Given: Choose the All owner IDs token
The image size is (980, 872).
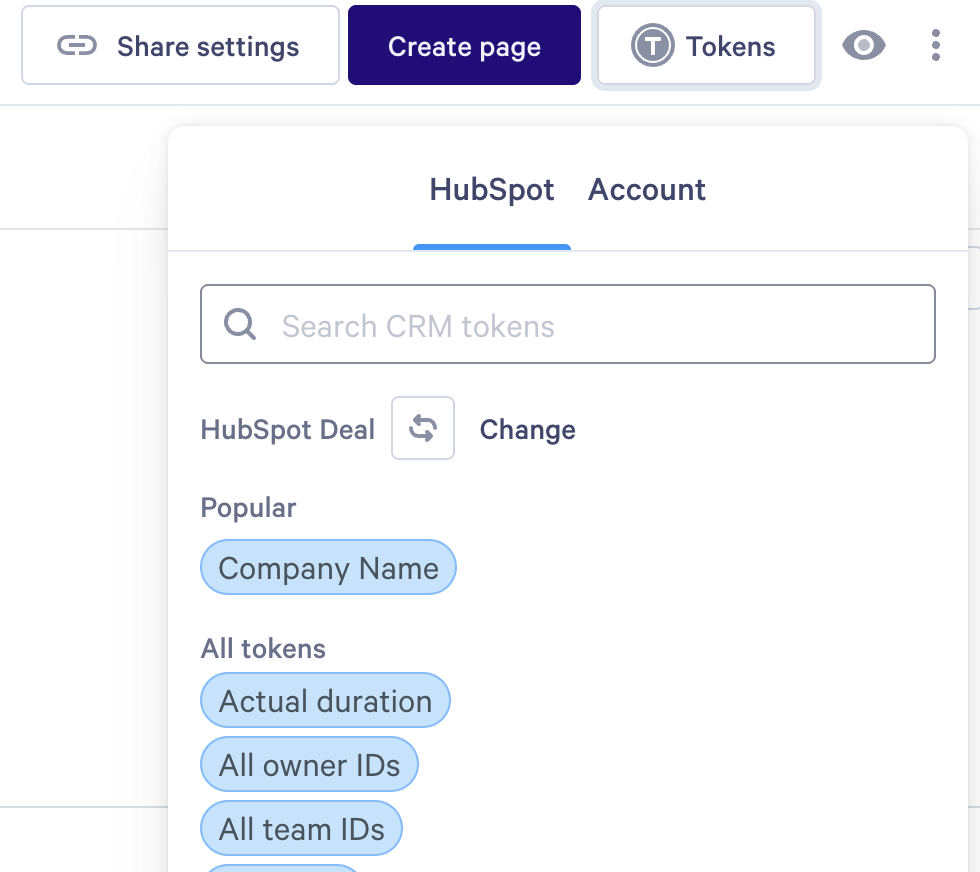Looking at the screenshot, I should [x=309, y=765].
